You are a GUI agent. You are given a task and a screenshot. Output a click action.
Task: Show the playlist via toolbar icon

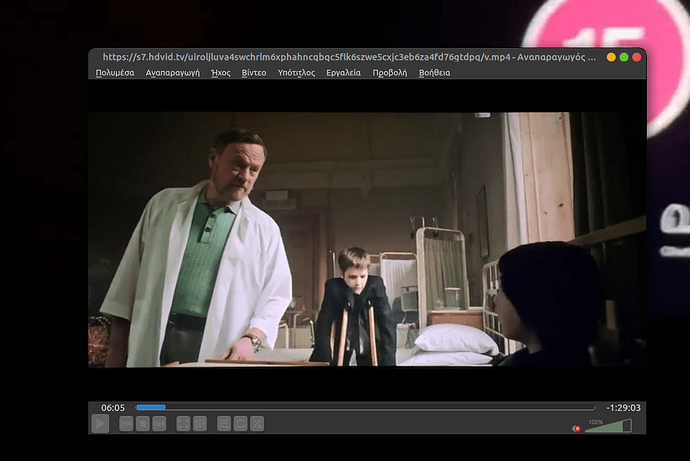coord(224,424)
